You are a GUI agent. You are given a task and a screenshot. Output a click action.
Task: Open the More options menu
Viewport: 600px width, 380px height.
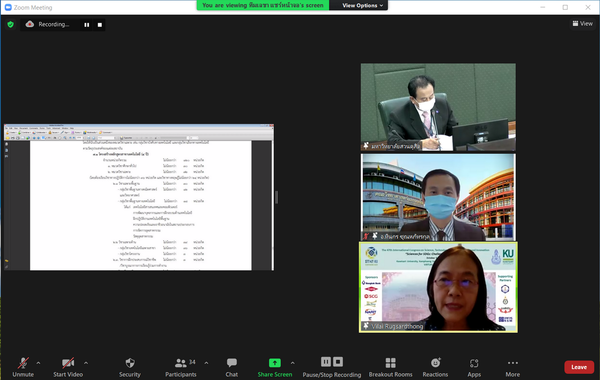point(512,367)
